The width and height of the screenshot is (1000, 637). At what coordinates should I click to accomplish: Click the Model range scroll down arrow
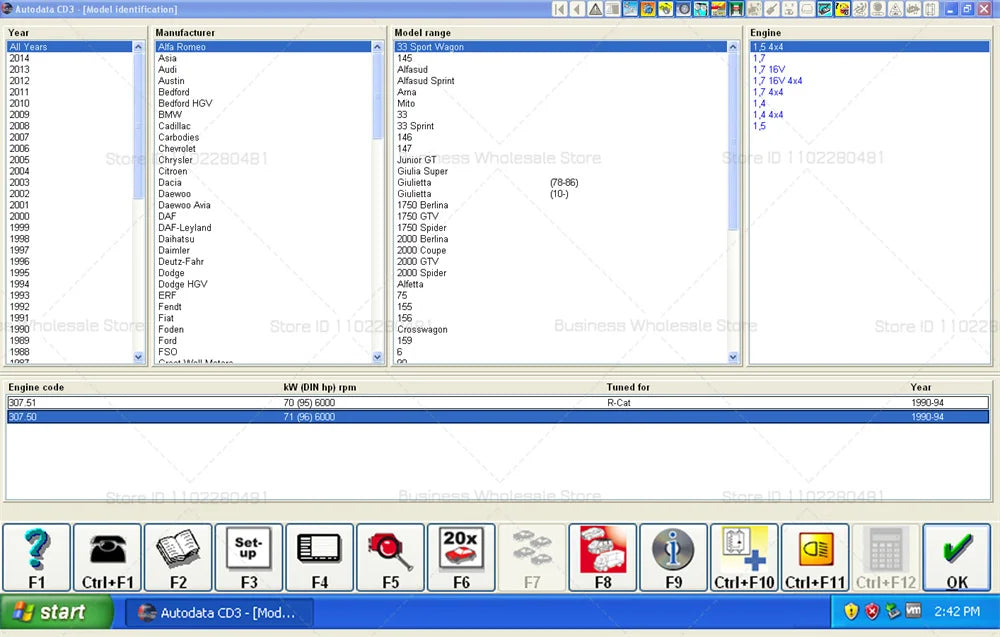pos(733,357)
